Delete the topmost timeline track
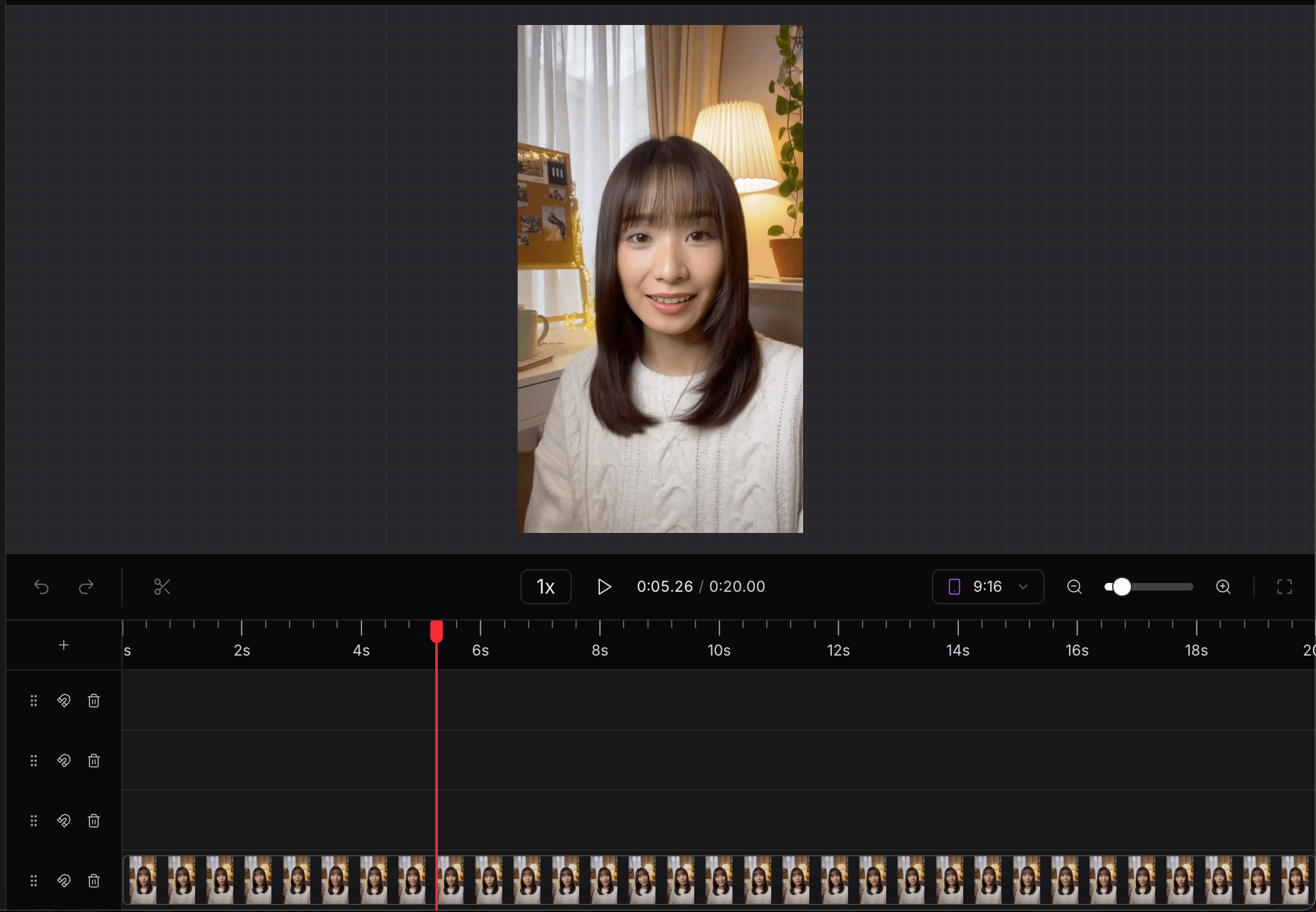 pyautogui.click(x=94, y=701)
